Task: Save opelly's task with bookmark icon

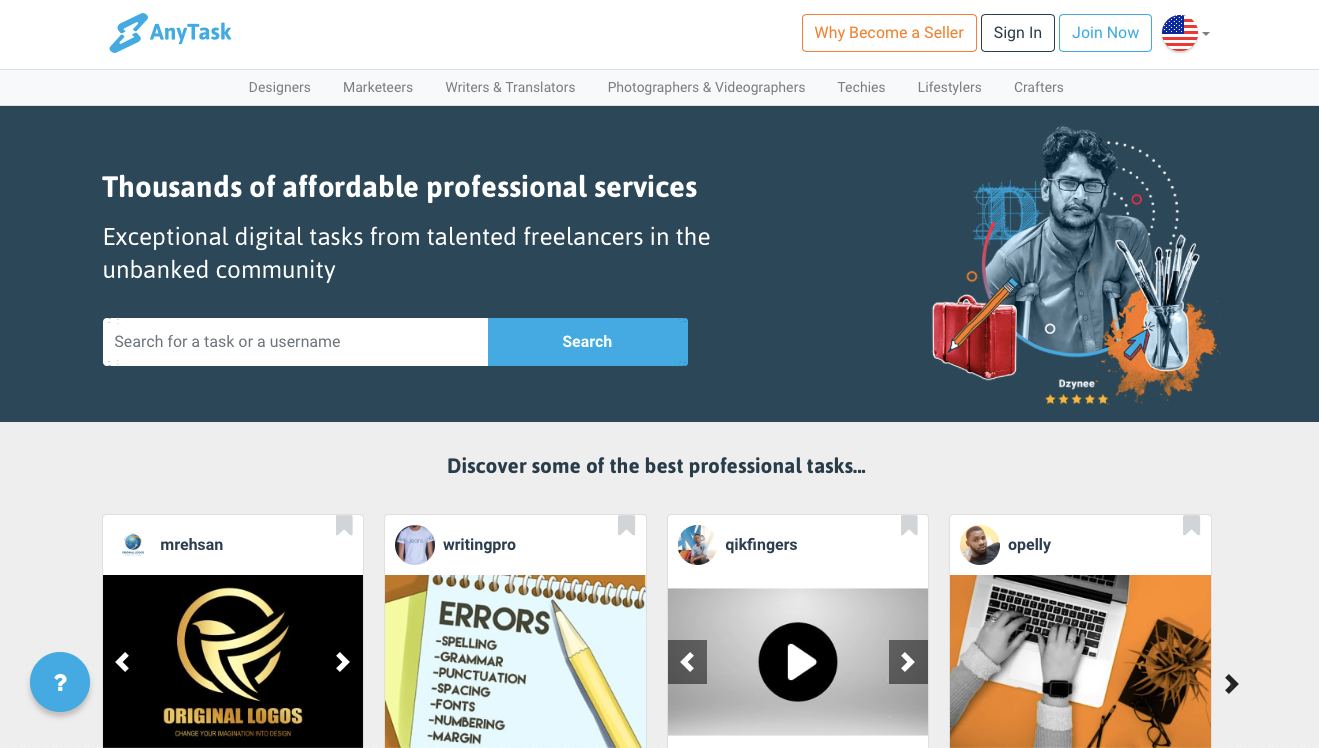Action: pos(1191,525)
